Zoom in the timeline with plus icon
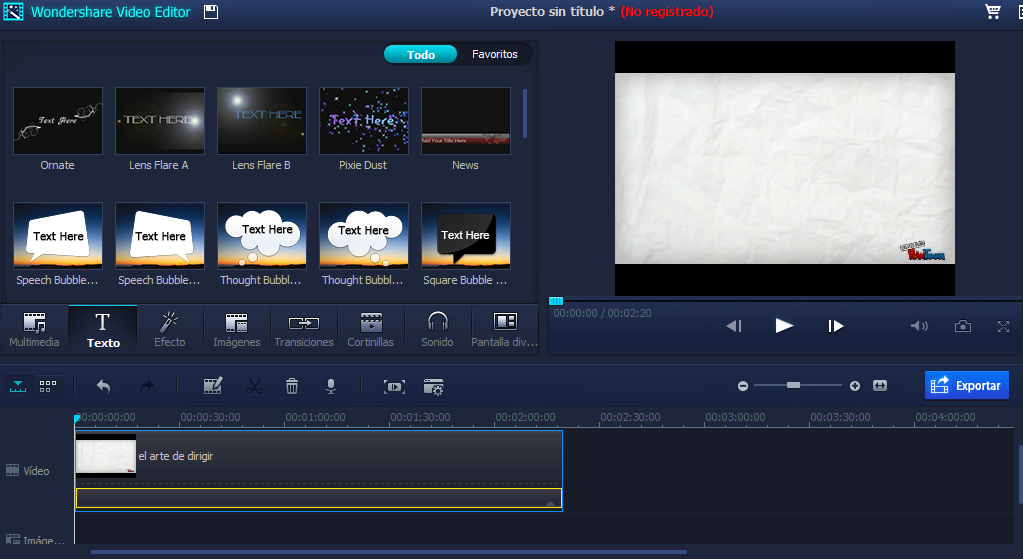This screenshot has height=559, width=1023. (855, 386)
